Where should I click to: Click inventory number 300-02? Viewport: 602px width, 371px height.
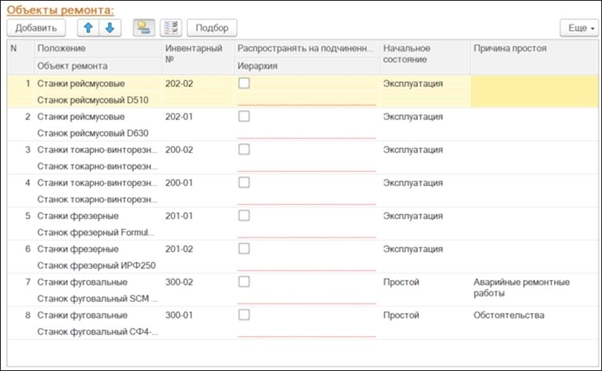179,282
